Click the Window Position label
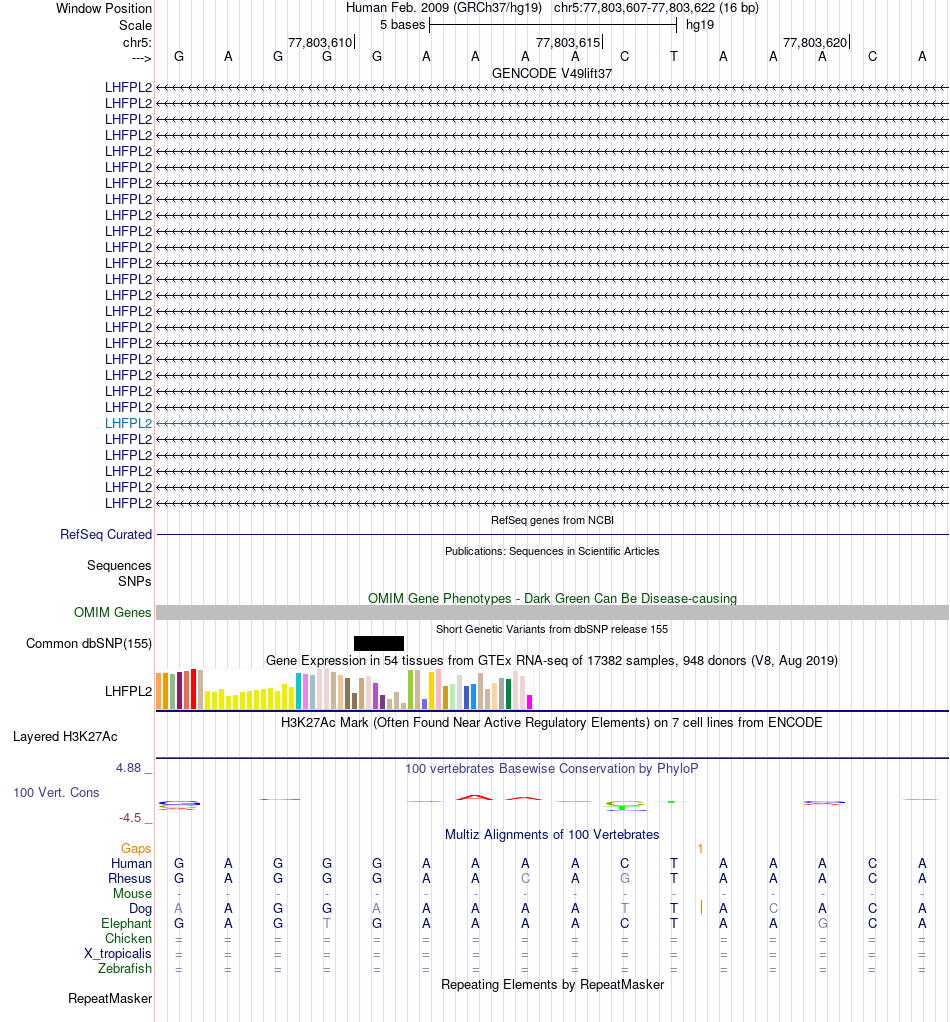 (x=104, y=8)
